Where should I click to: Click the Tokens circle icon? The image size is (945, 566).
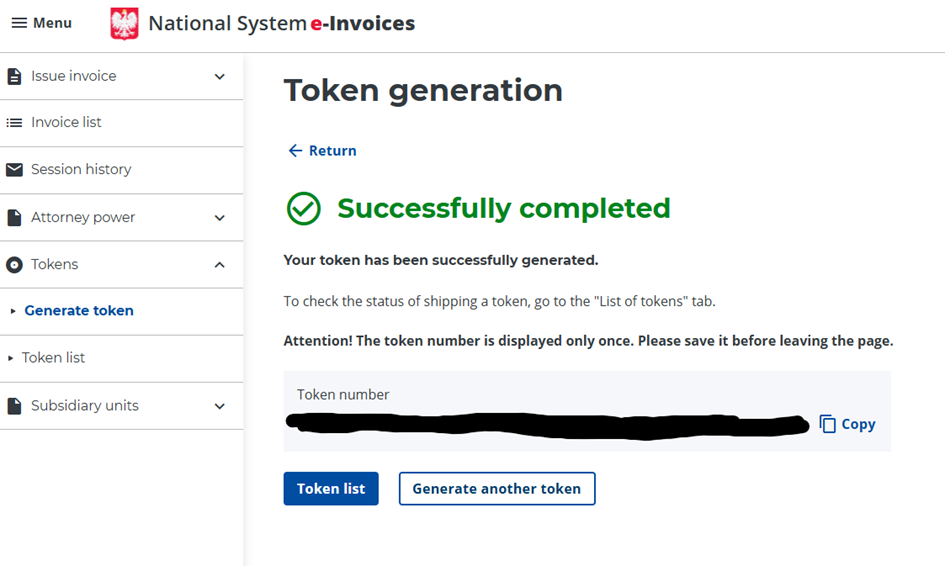14,265
